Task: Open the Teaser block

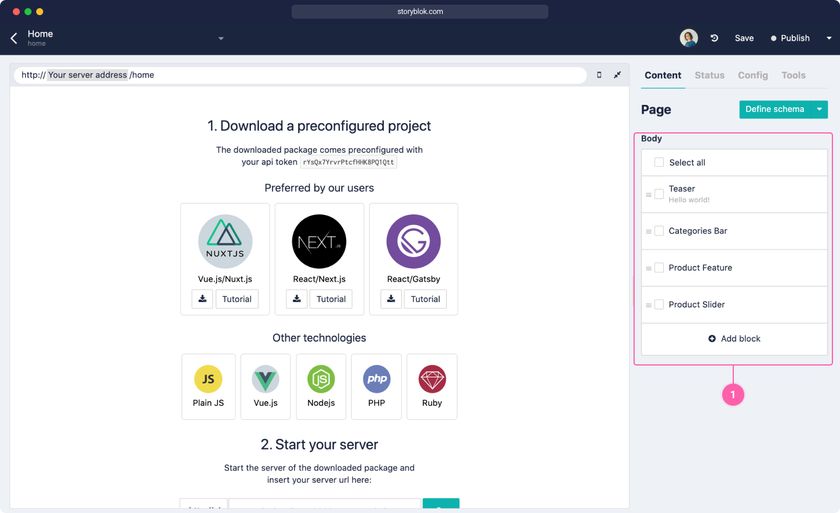Action: [x=734, y=194]
